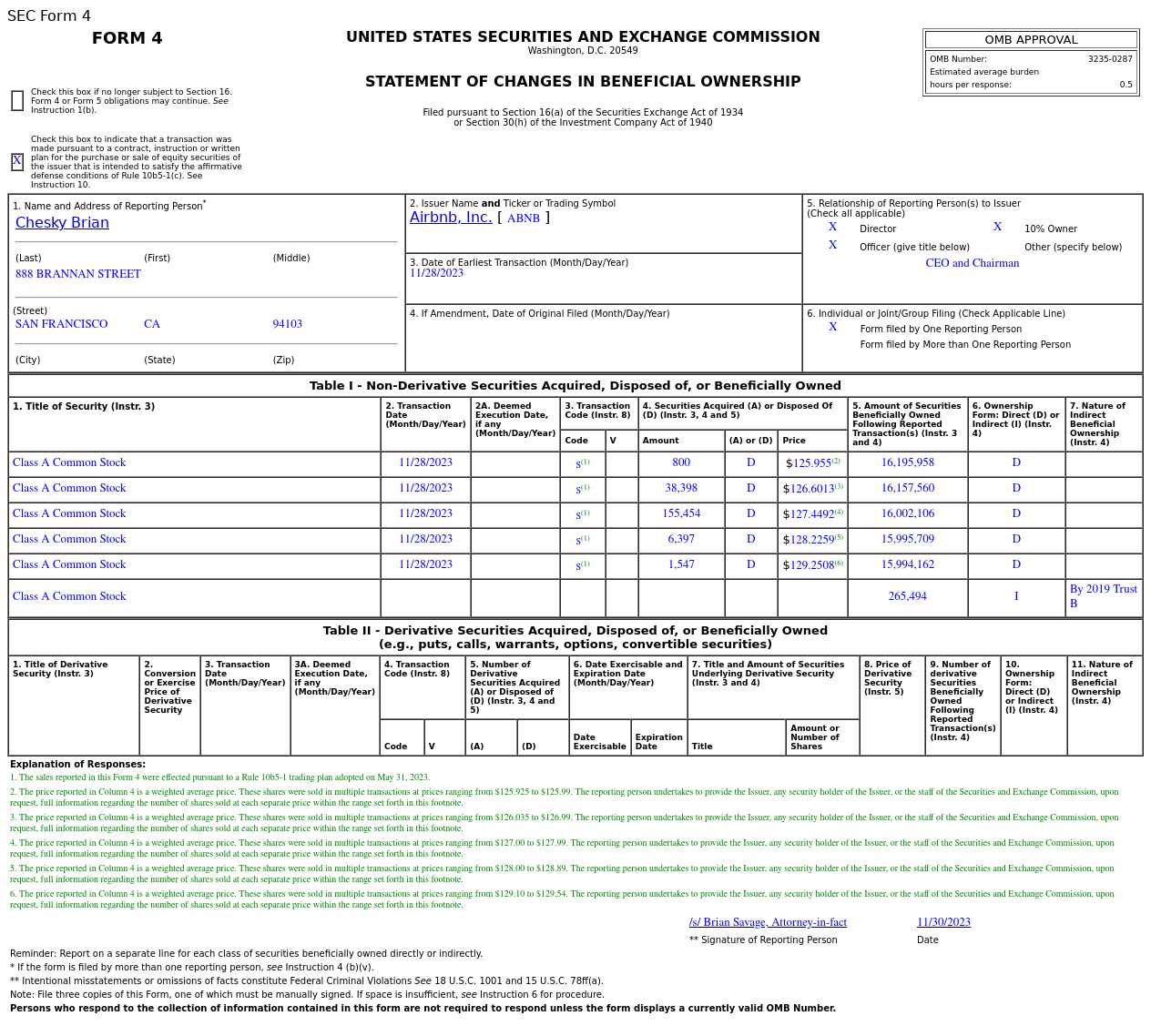Click the zip code 94103
The height and width of the screenshot is (1036, 1151).
(x=288, y=324)
